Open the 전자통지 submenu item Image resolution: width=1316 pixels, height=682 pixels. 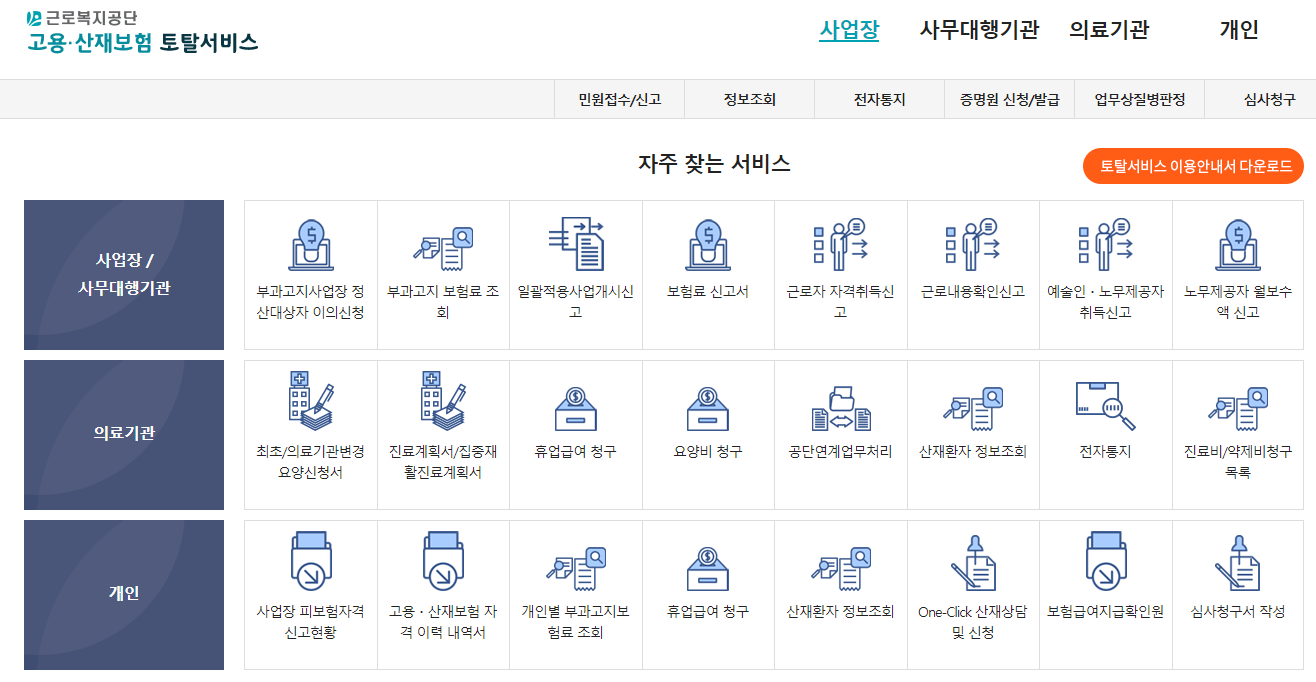880,99
